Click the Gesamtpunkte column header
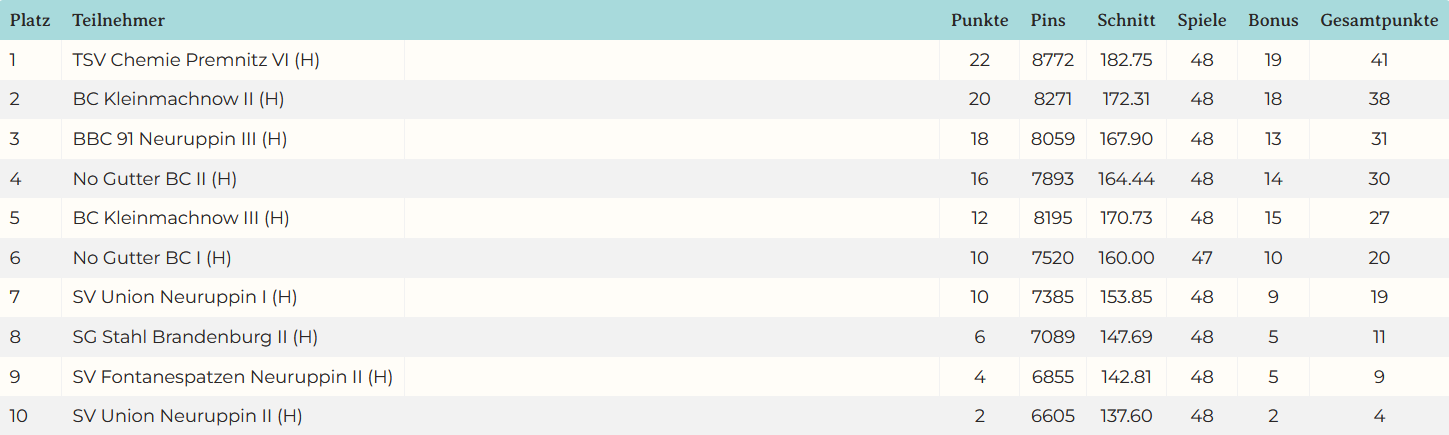 pyautogui.click(x=1379, y=20)
